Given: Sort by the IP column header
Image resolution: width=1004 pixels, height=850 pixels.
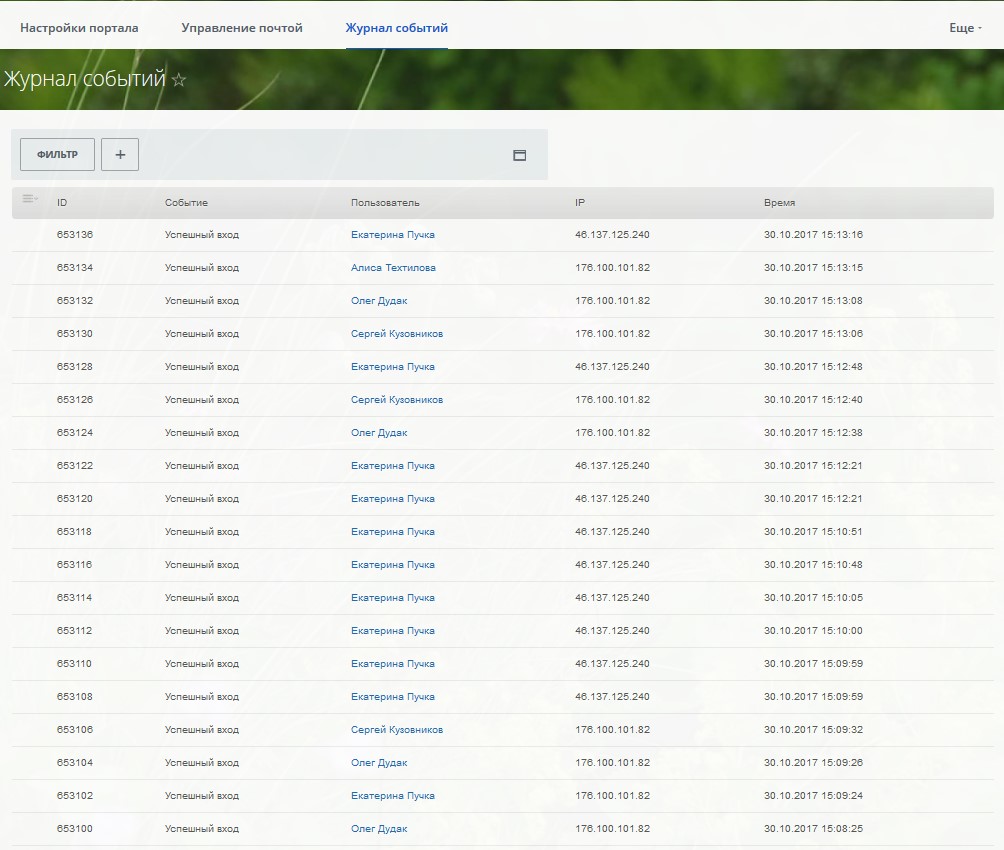Looking at the screenshot, I should click(x=579, y=202).
